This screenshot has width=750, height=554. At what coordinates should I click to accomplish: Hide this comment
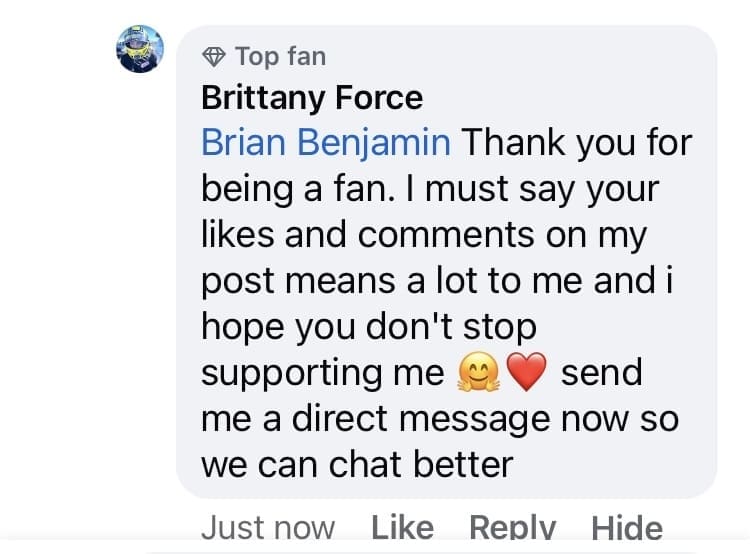click(x=627, y=527)
